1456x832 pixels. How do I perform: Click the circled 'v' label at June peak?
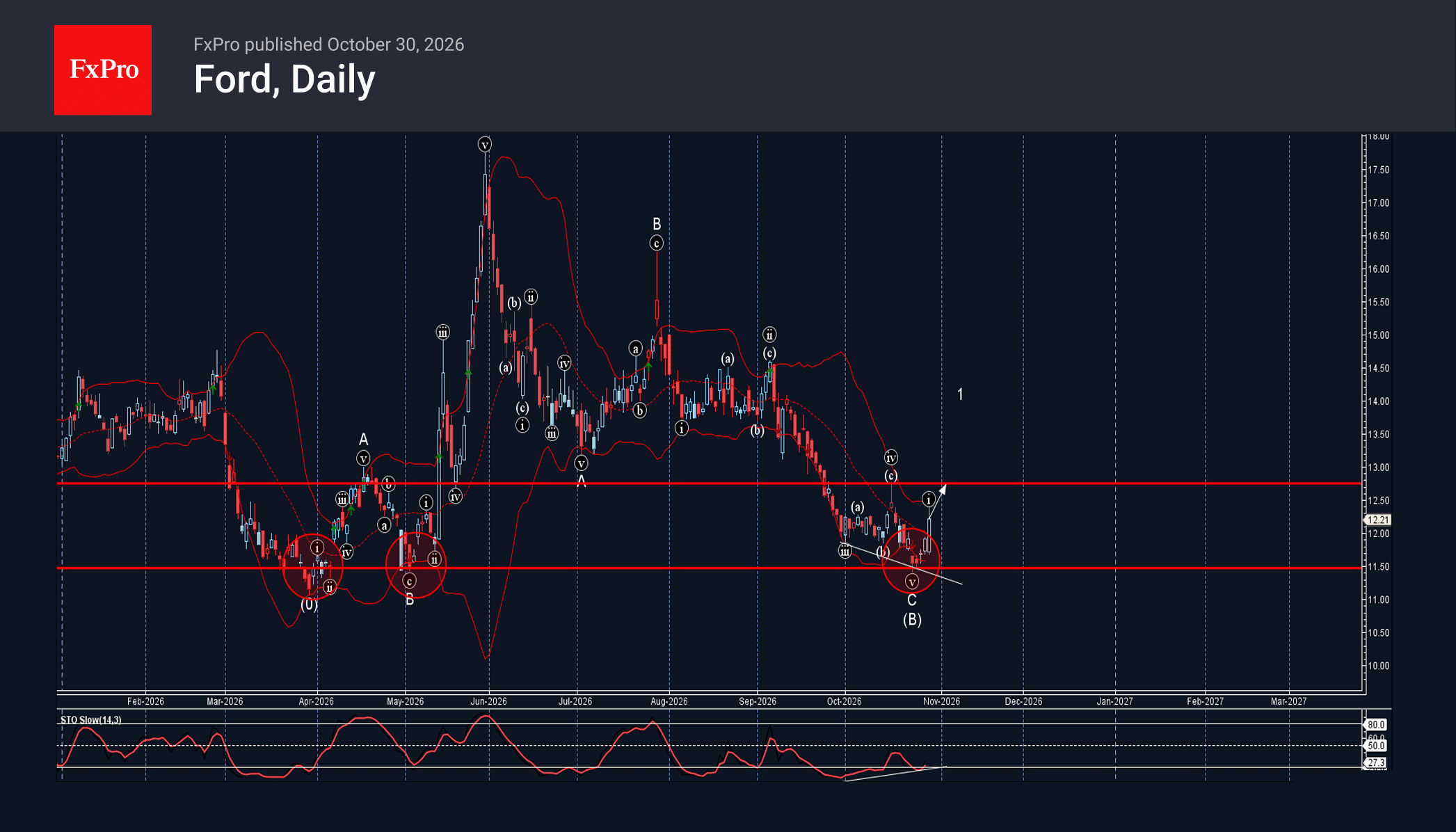tap(485, 145)
